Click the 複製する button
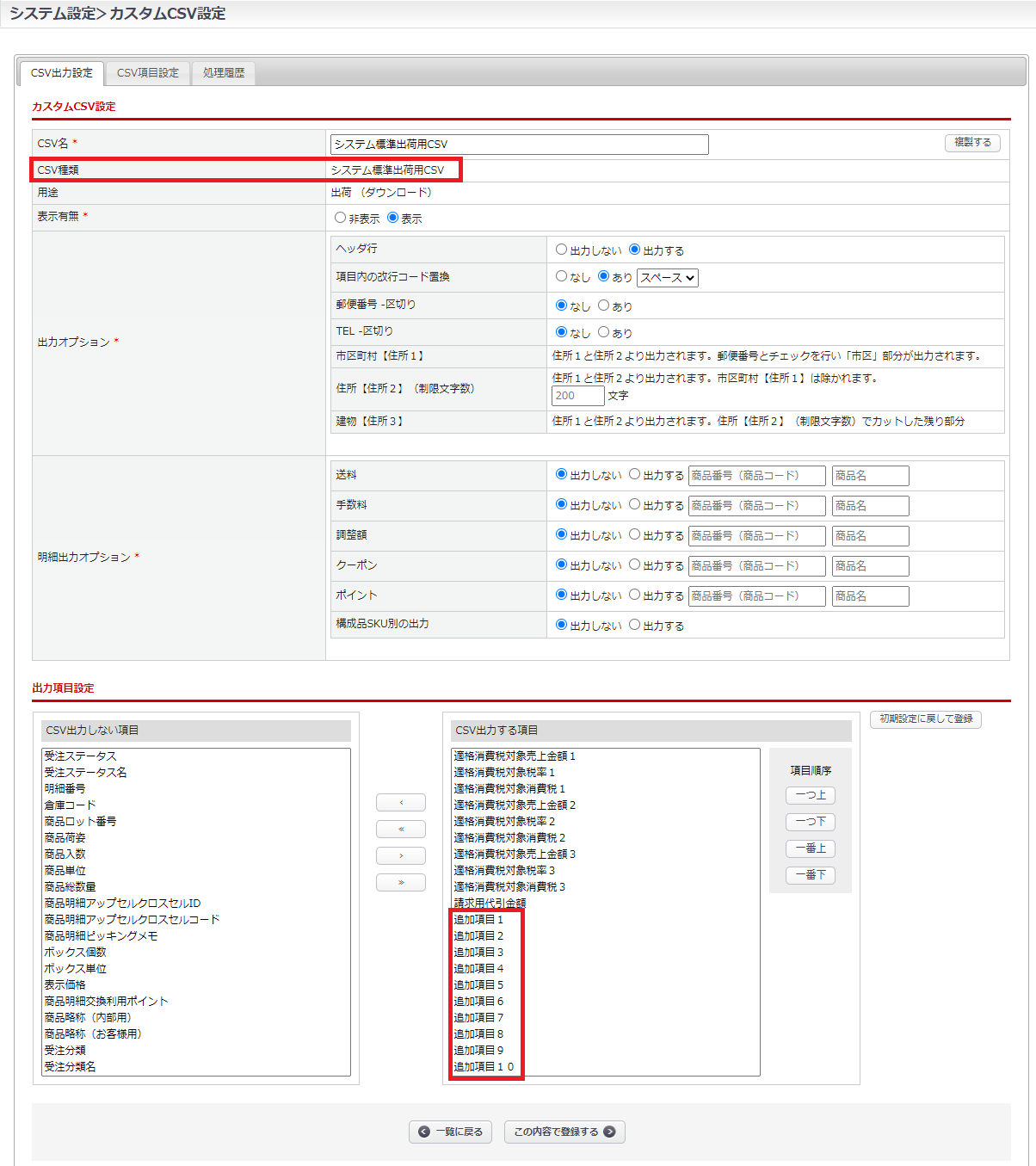This screenshot has height=1166, width=1036. (x=972, y=143)
